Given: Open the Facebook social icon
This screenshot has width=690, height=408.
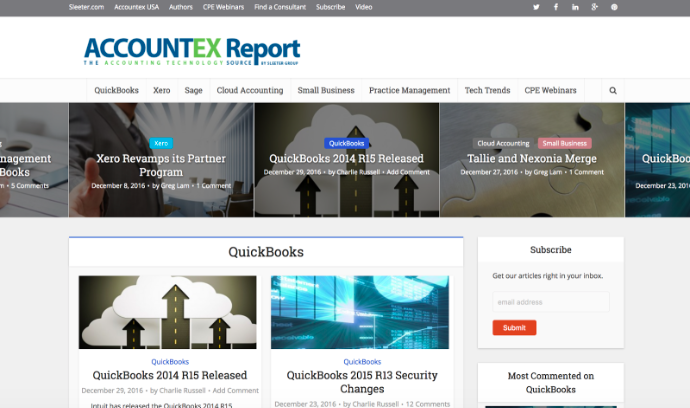Looking at the screenshot, I should pyautogui.click(x=556, y=7).
